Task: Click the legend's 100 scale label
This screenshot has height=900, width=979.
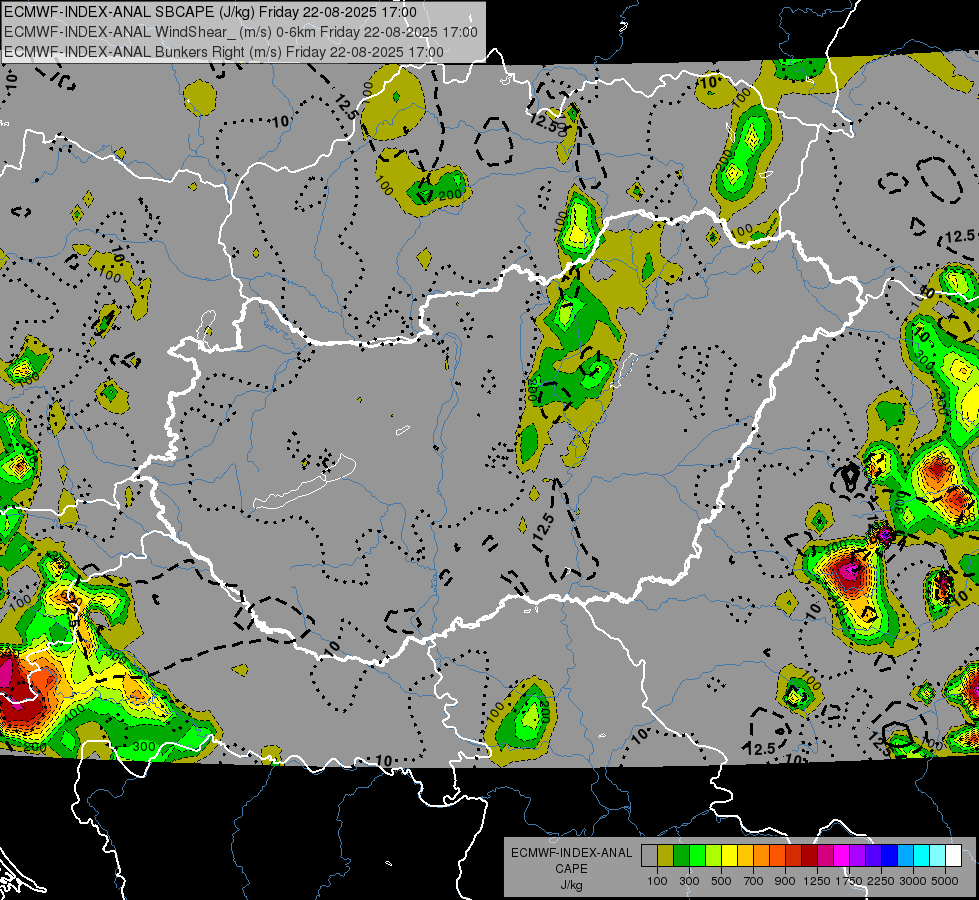Action: [657, 881]
